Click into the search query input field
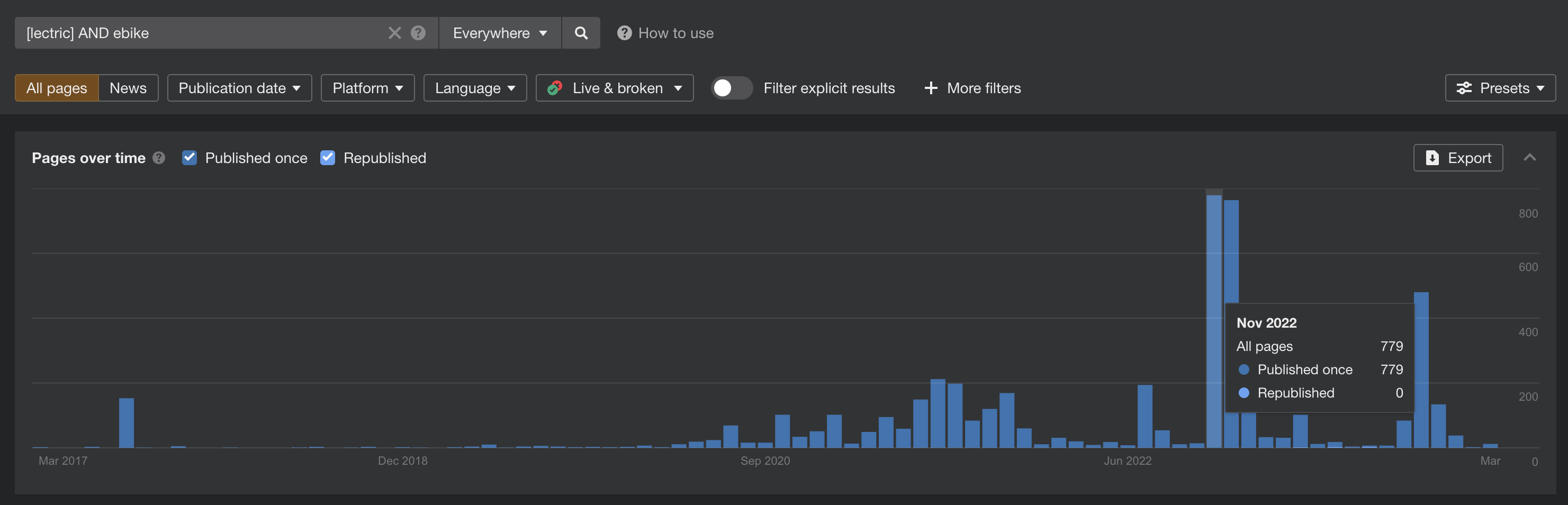 coord(201,33)
